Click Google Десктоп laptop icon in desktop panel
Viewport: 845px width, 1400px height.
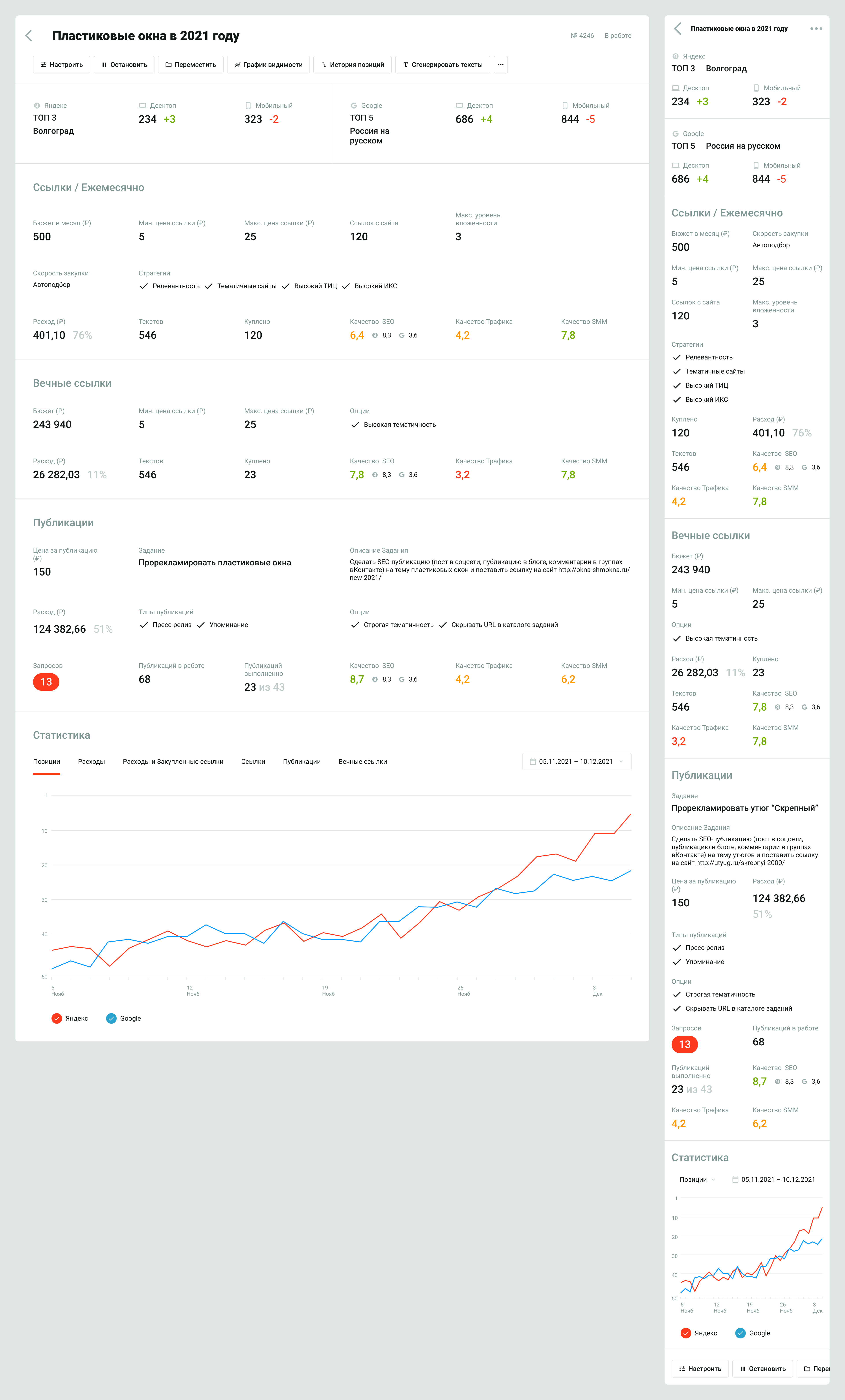[x=459, y=106]
